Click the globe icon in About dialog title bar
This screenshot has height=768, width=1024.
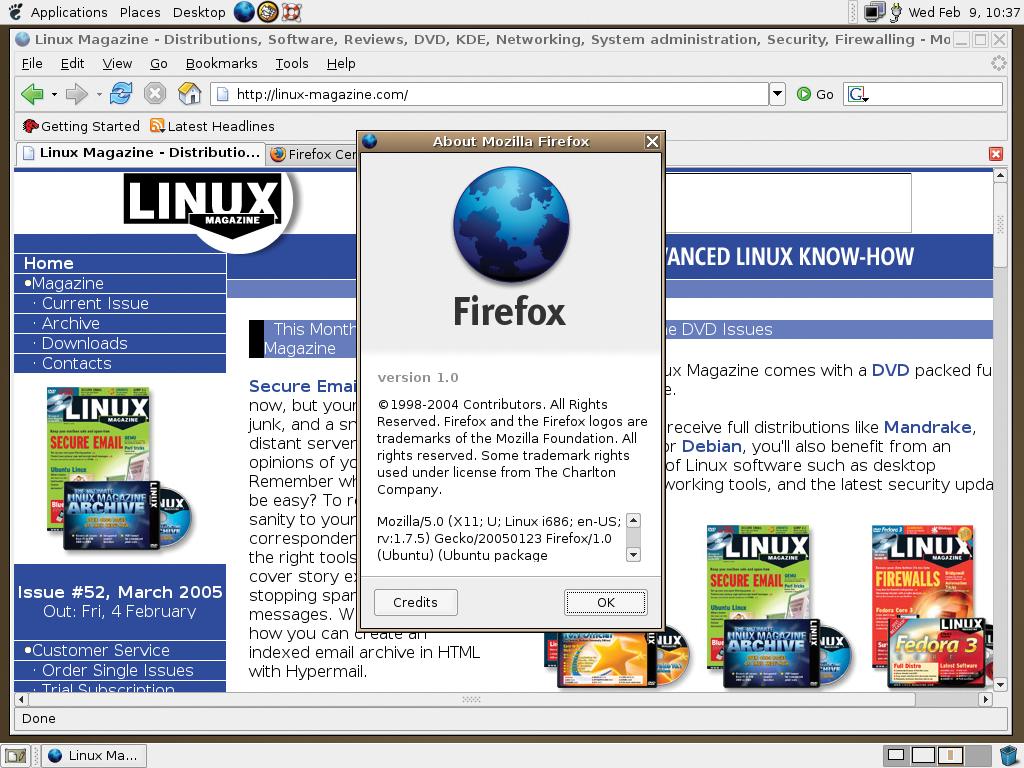point(370,141)
